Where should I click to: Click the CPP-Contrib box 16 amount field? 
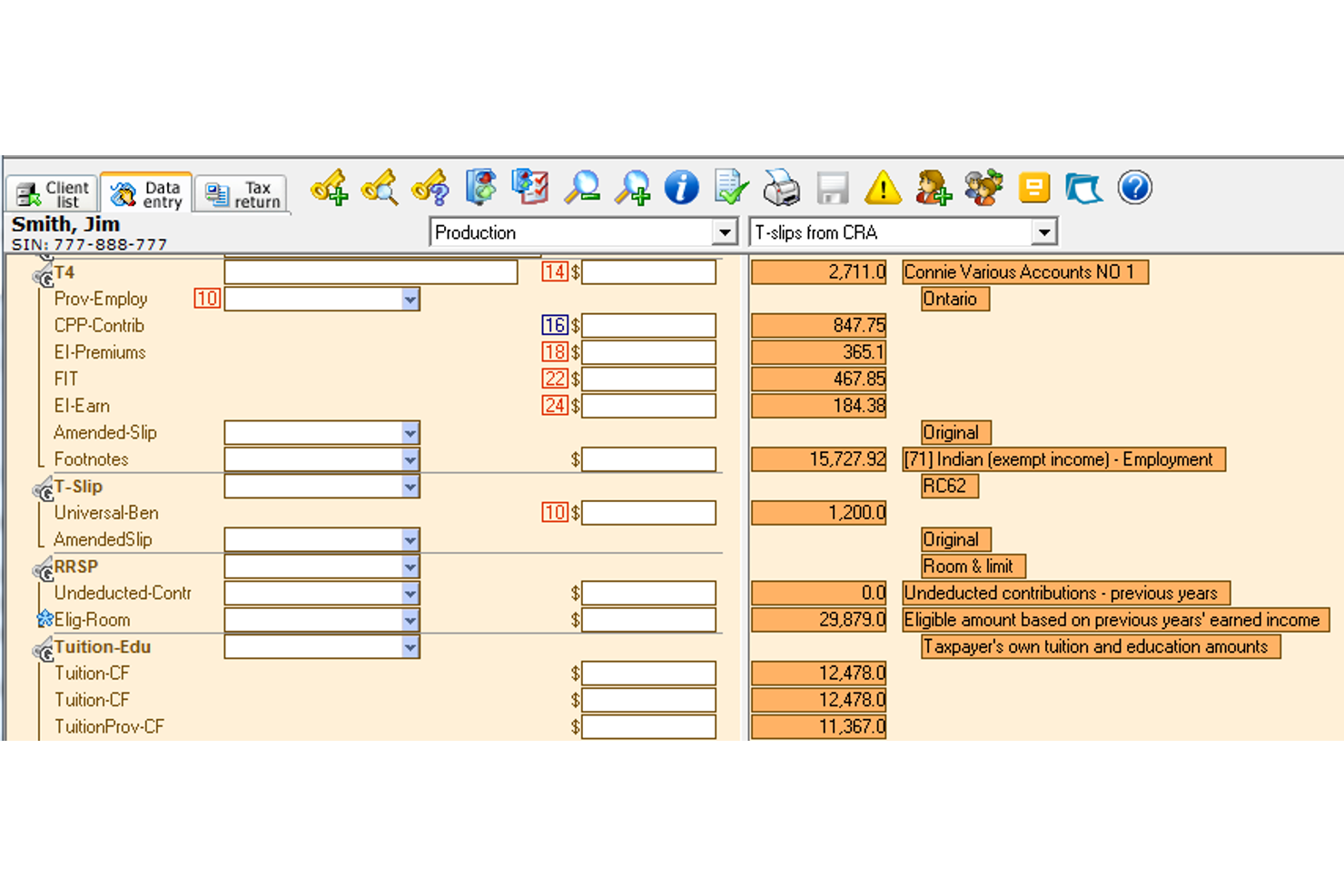(x=648, y=326)
